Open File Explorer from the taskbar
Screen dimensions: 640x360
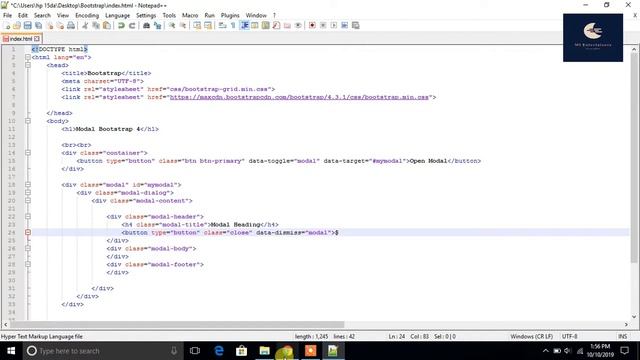pos(264,351)
